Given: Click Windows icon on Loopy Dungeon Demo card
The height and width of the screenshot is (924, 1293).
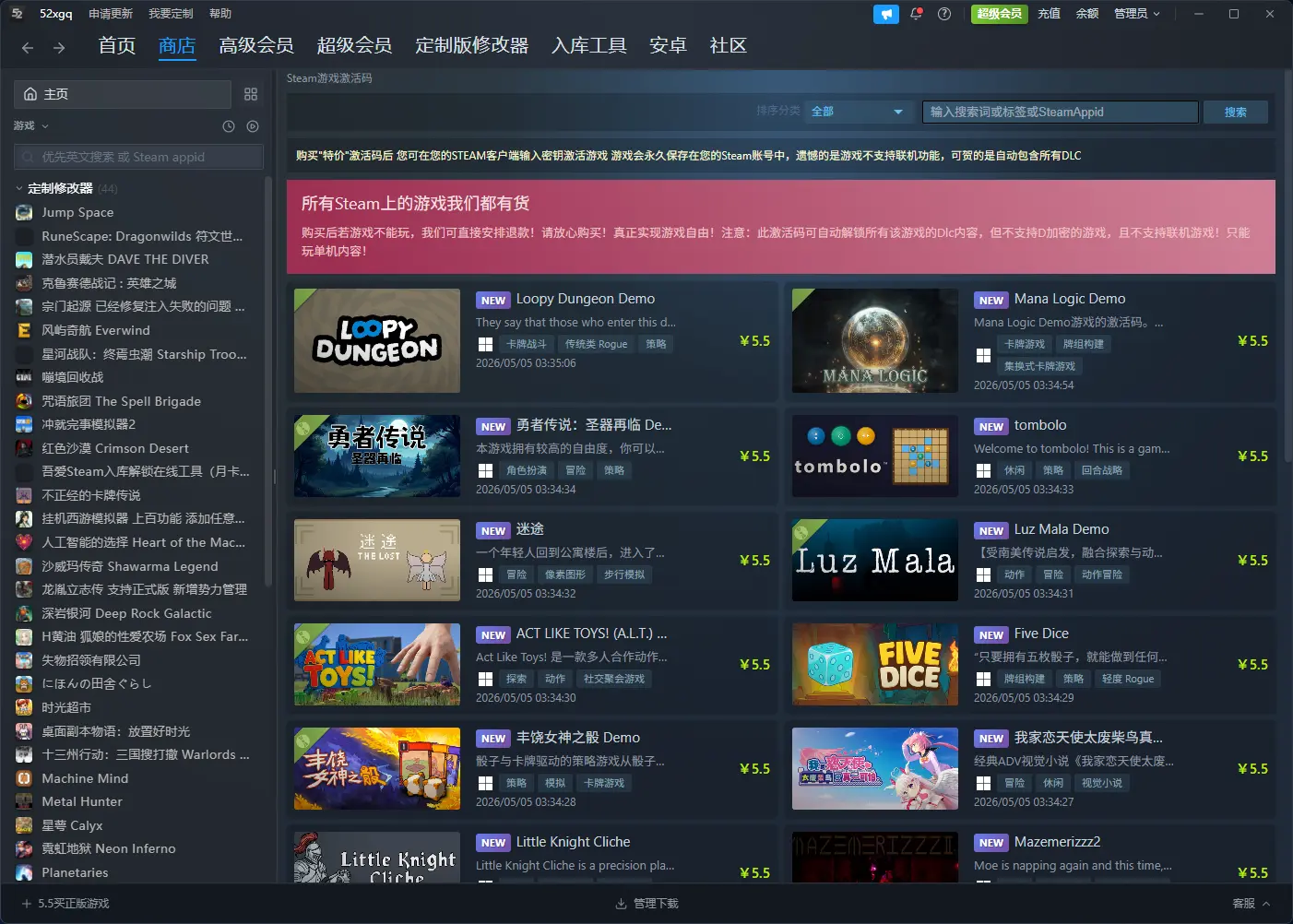Looking at the screenshot, I should point(485,344).
